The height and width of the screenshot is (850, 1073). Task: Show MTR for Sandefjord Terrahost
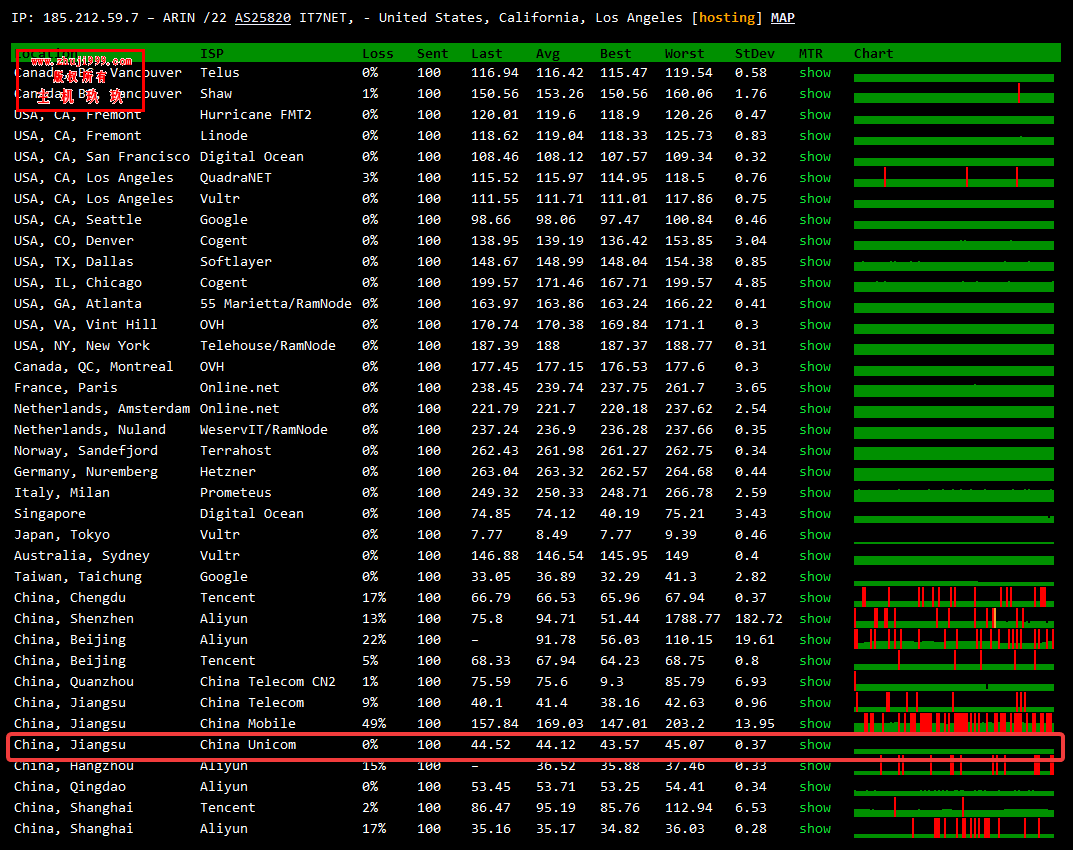pos(815,450)
